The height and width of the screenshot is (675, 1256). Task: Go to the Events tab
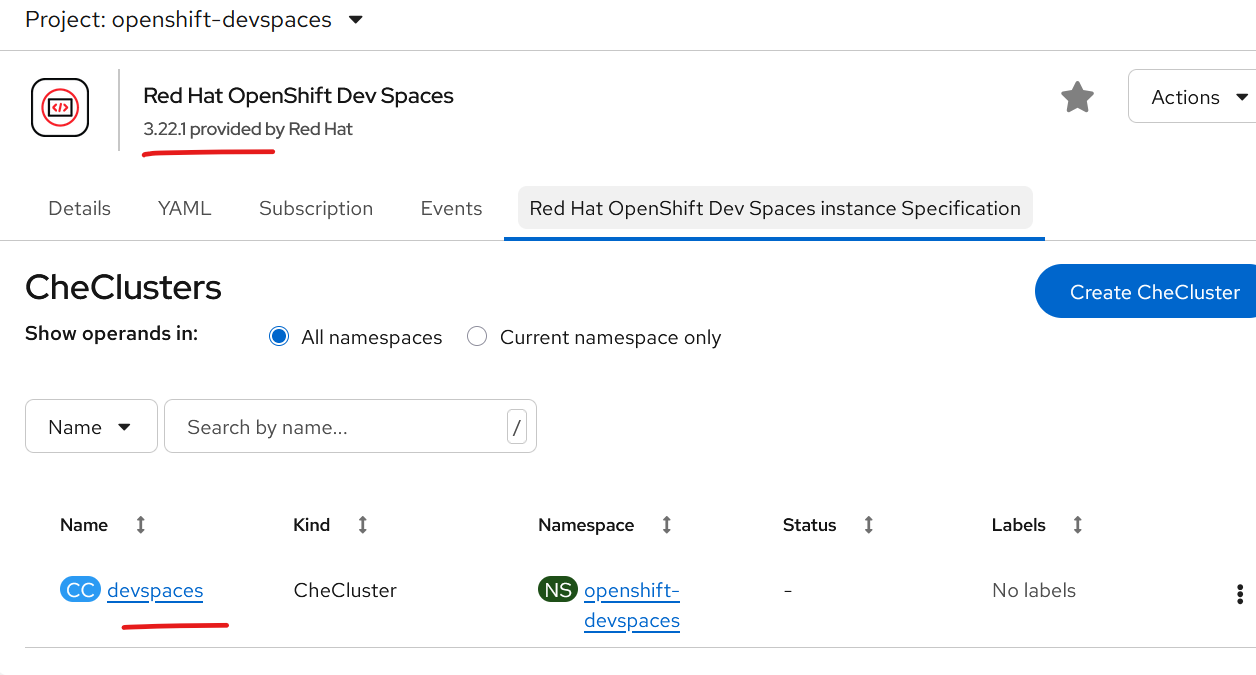tap(451, 208)
